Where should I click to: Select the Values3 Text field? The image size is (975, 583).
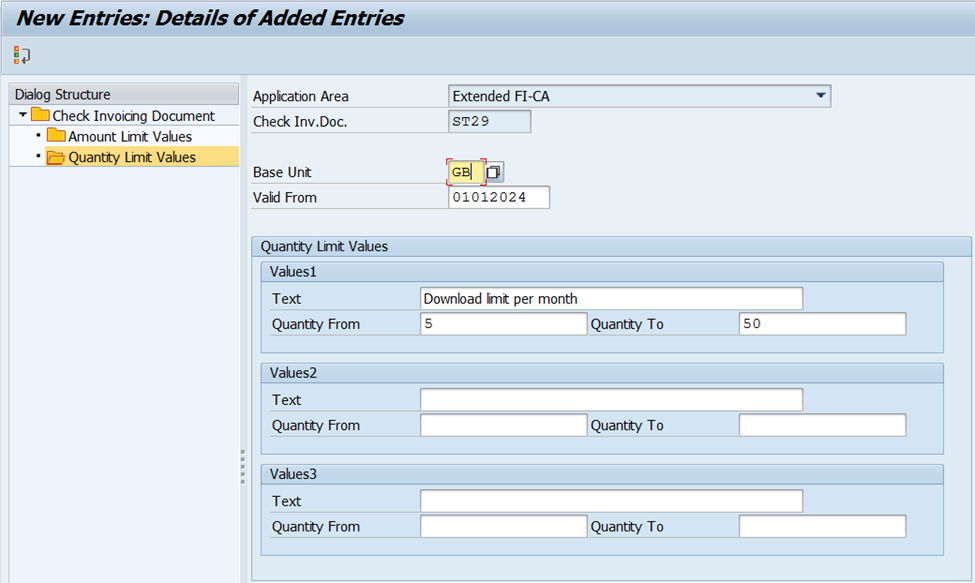pos(611,501)
